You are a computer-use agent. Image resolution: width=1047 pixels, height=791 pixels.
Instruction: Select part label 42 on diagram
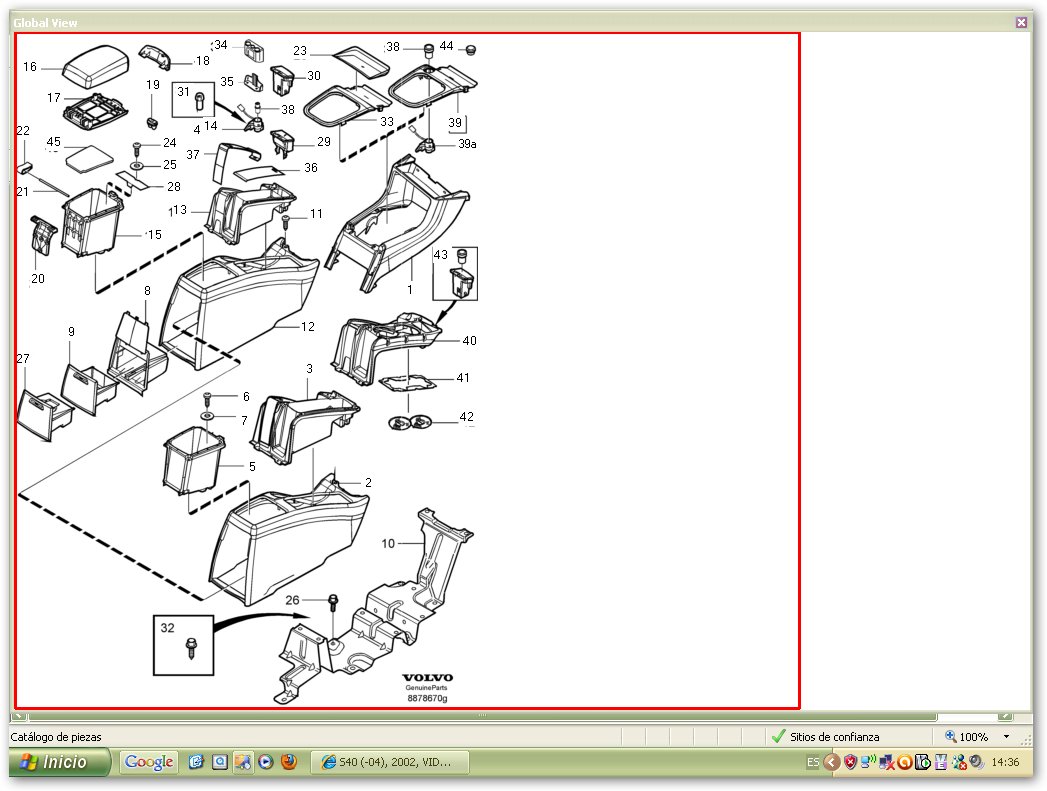click(467, 417)
